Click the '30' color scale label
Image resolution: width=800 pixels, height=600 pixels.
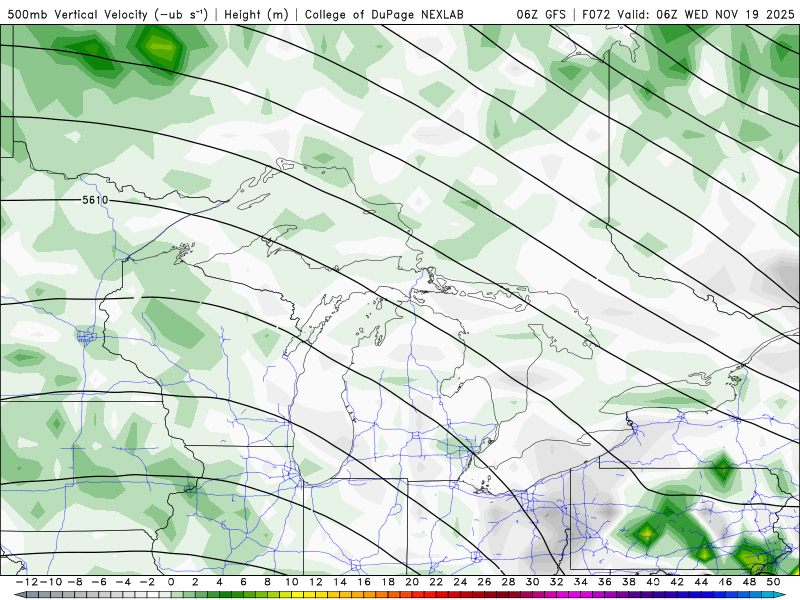532,582
